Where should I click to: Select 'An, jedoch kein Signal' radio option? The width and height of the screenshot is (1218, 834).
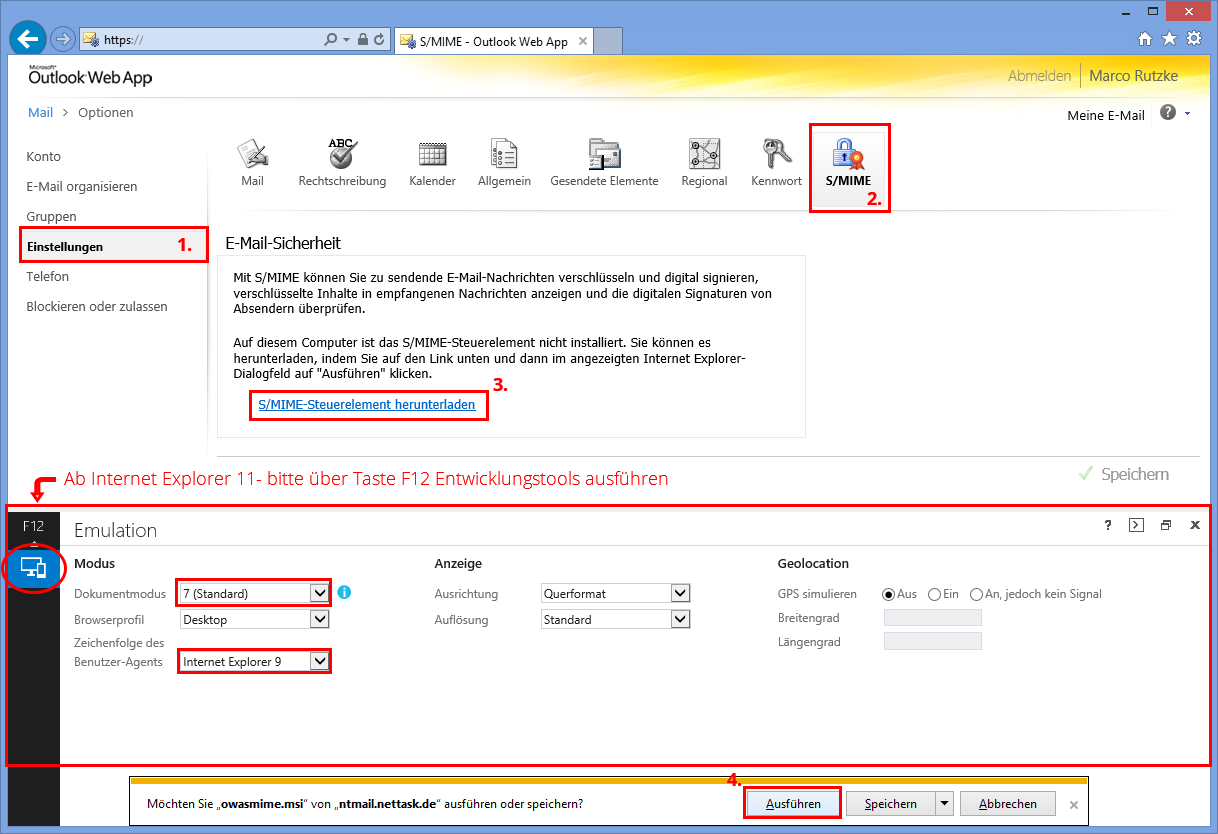click(x=976, y=594)
